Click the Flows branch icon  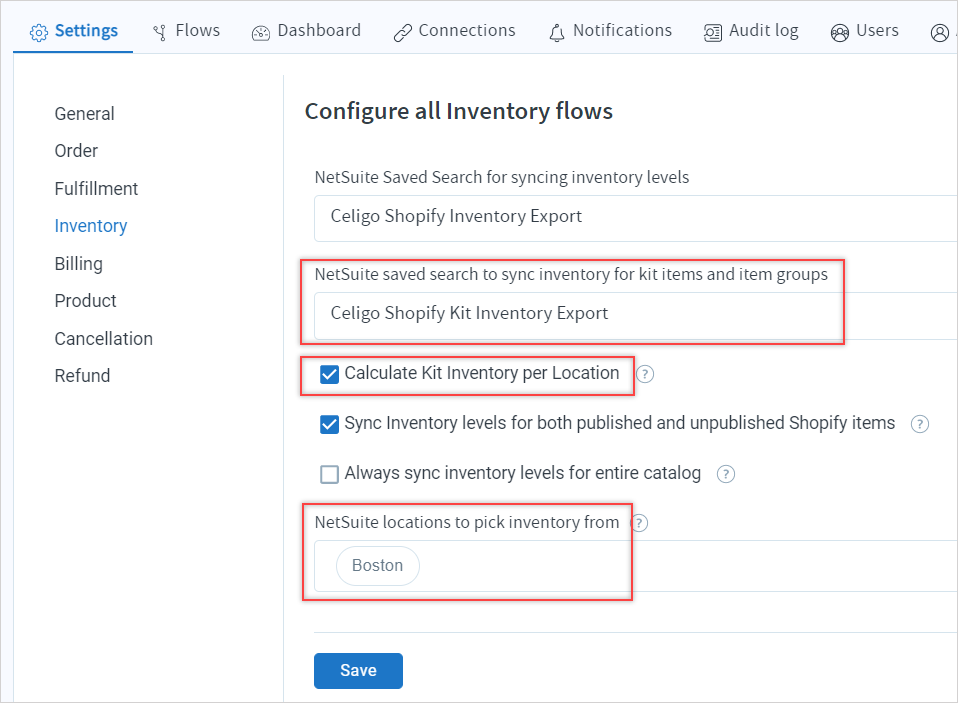pos(159,32)
